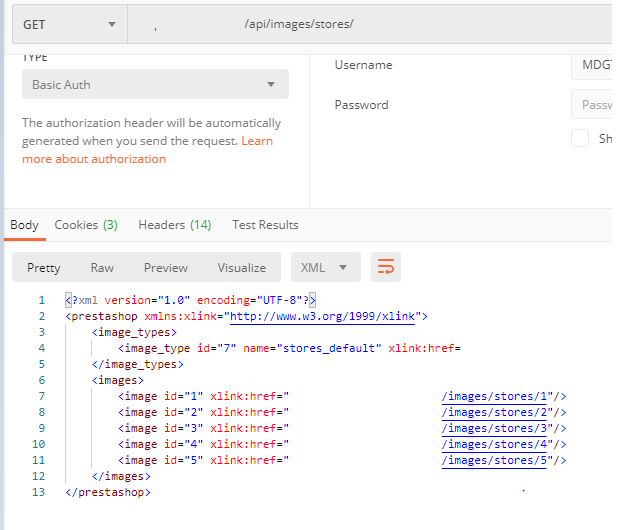626x530 pixels.
Task: Open the /images/stores/1 link
Action: click(500, 397)
